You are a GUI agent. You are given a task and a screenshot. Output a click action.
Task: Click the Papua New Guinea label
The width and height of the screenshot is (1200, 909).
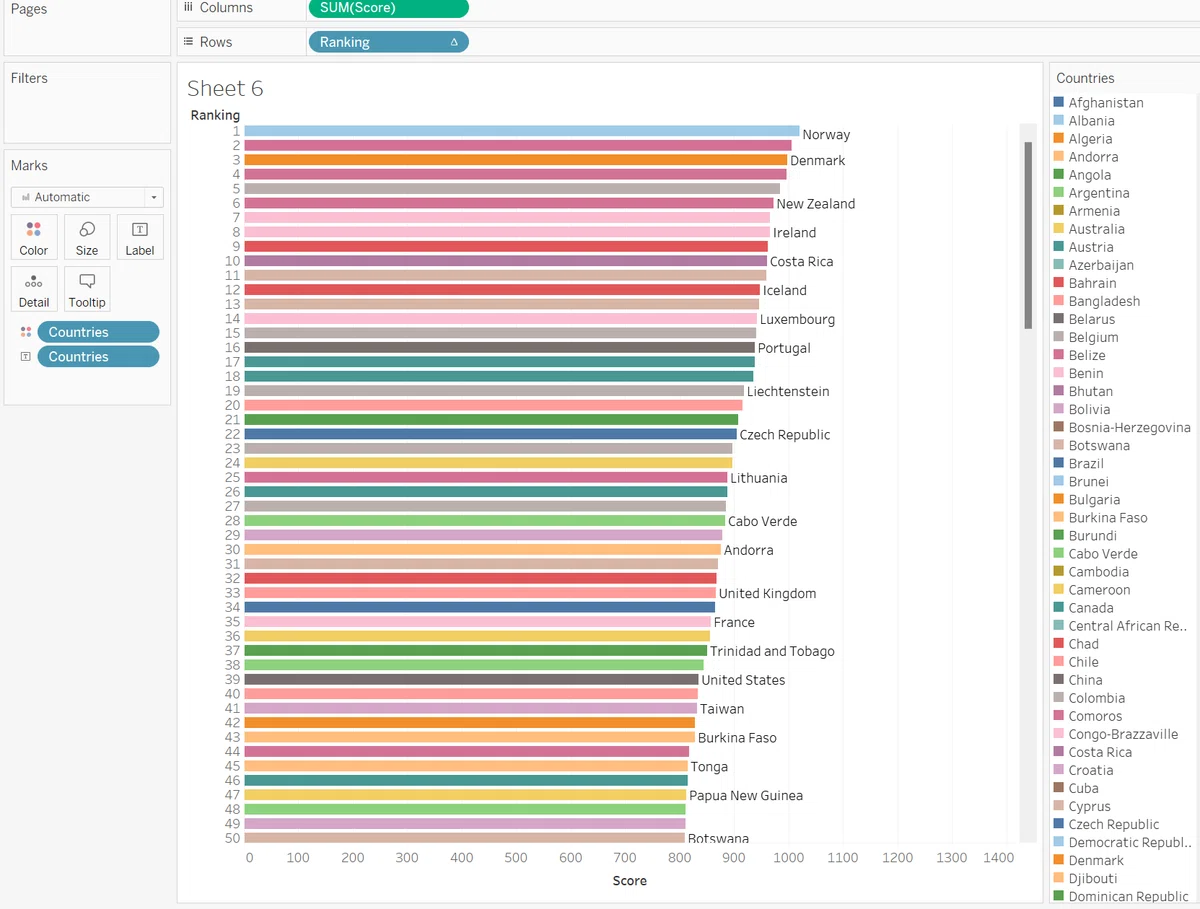pos(746,795)
